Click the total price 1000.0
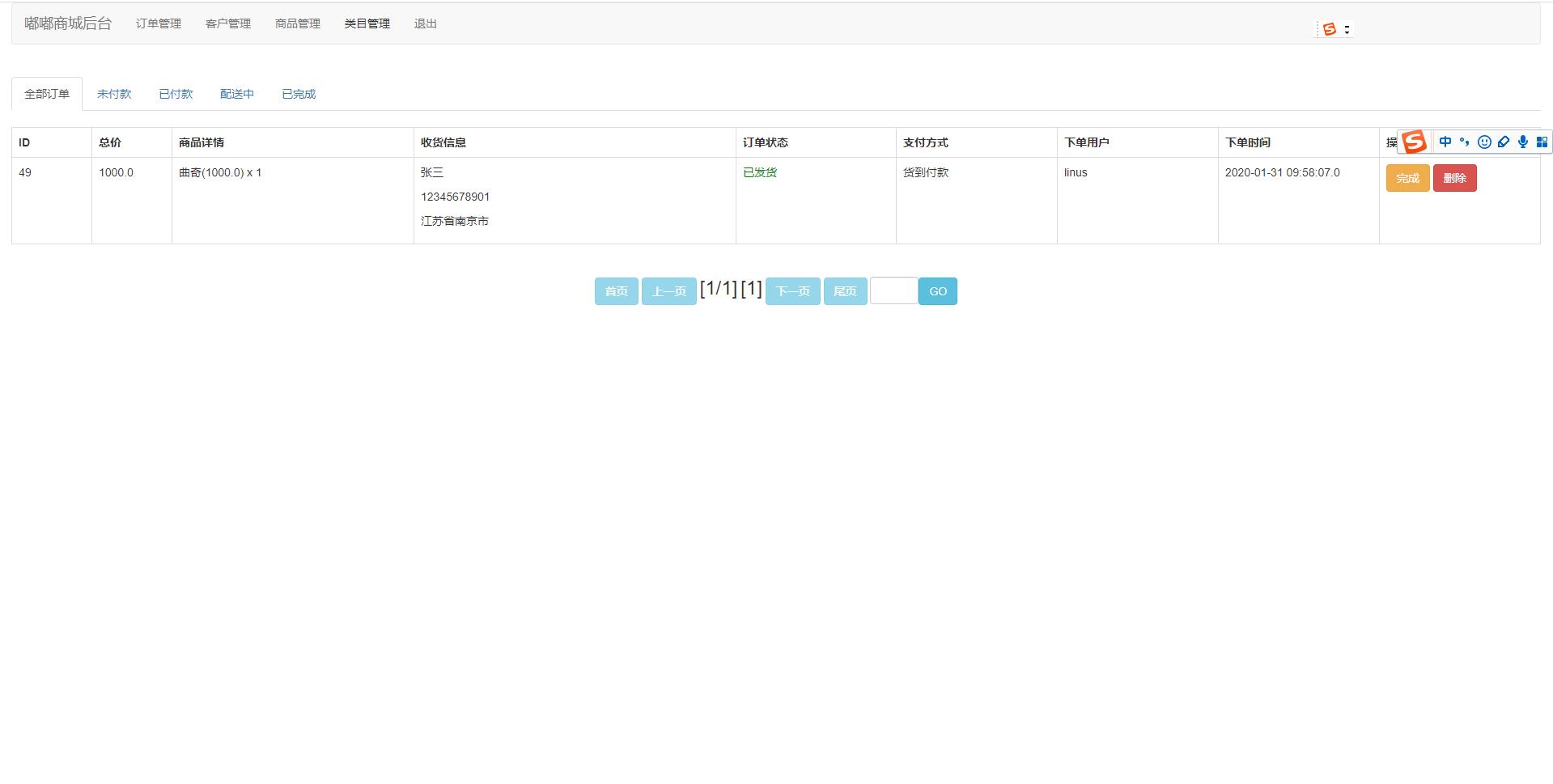 [116, 172]
